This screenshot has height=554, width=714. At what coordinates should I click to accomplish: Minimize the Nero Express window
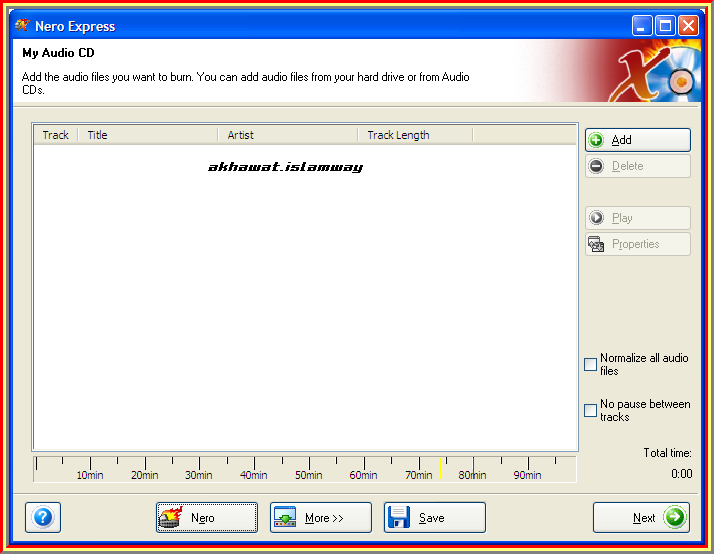tap(642, 25)
